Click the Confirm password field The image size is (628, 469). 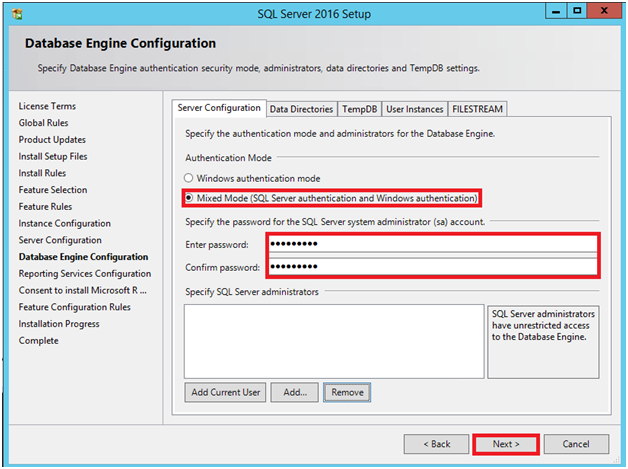(432, 267)
